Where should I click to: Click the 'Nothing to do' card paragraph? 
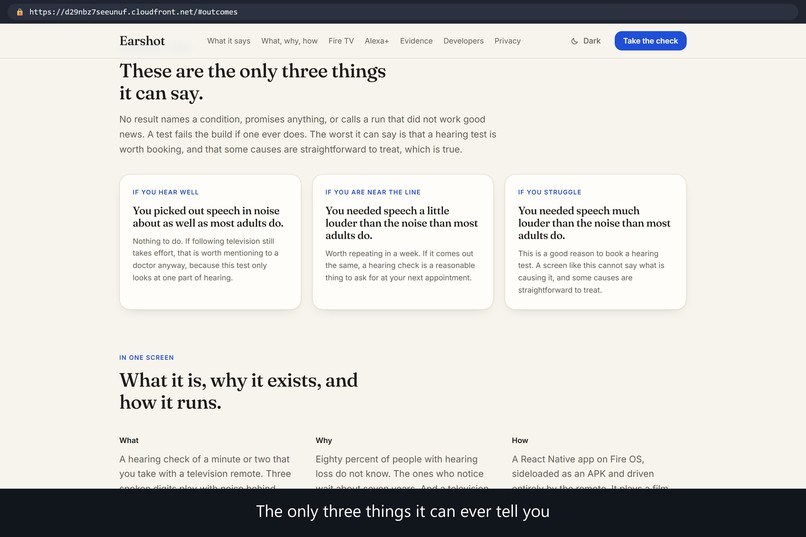click(x=206, y=260)
